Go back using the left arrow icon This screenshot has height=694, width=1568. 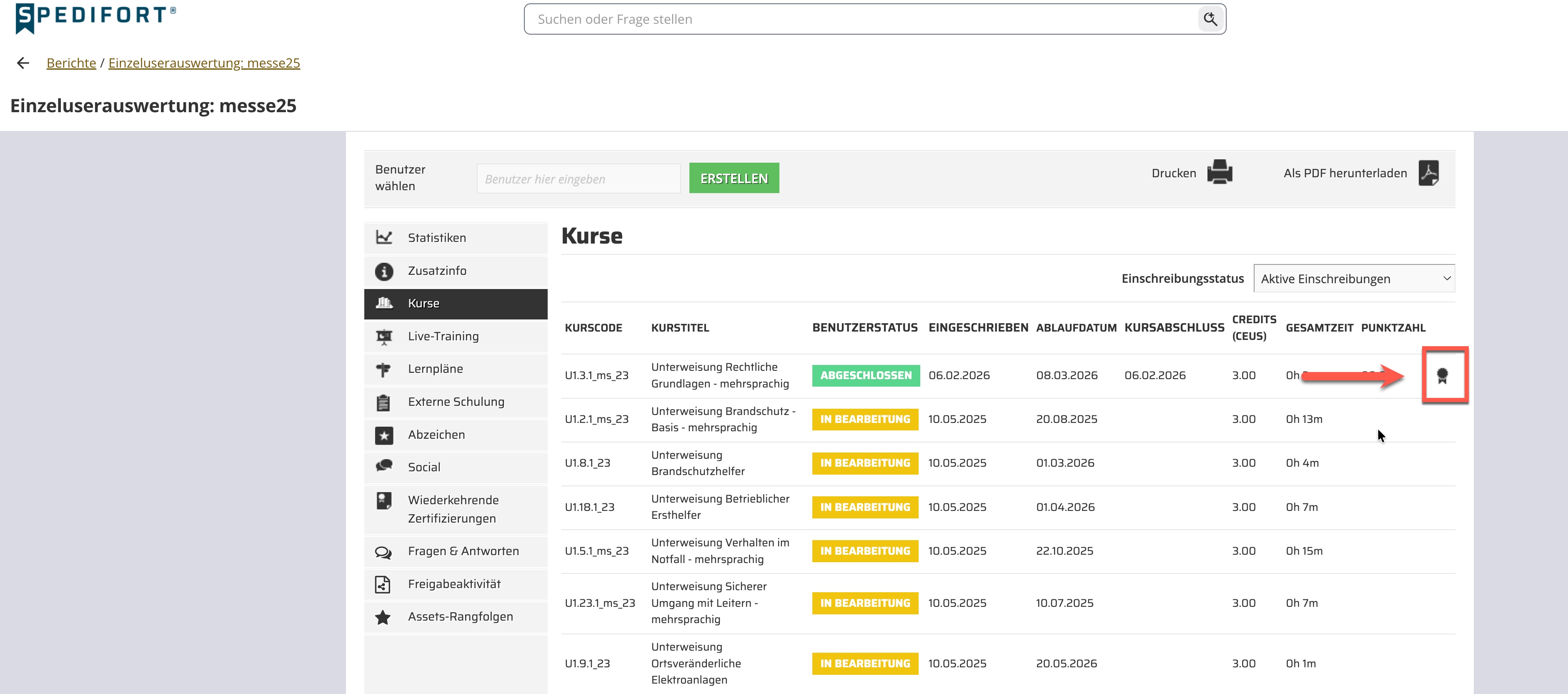[x=23, y=63]
